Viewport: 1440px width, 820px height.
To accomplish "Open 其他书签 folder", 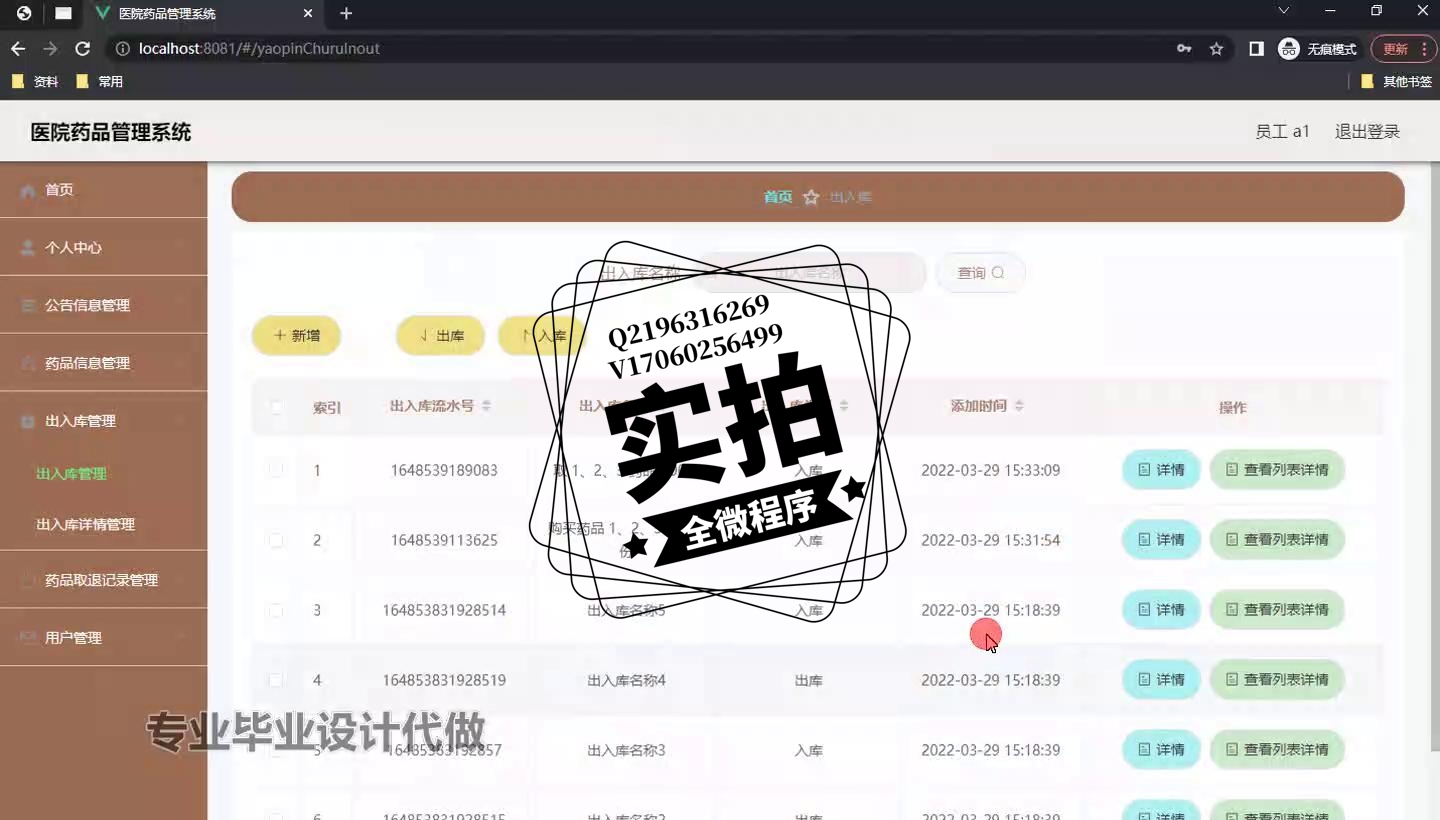I will [x=1397, y=81].
